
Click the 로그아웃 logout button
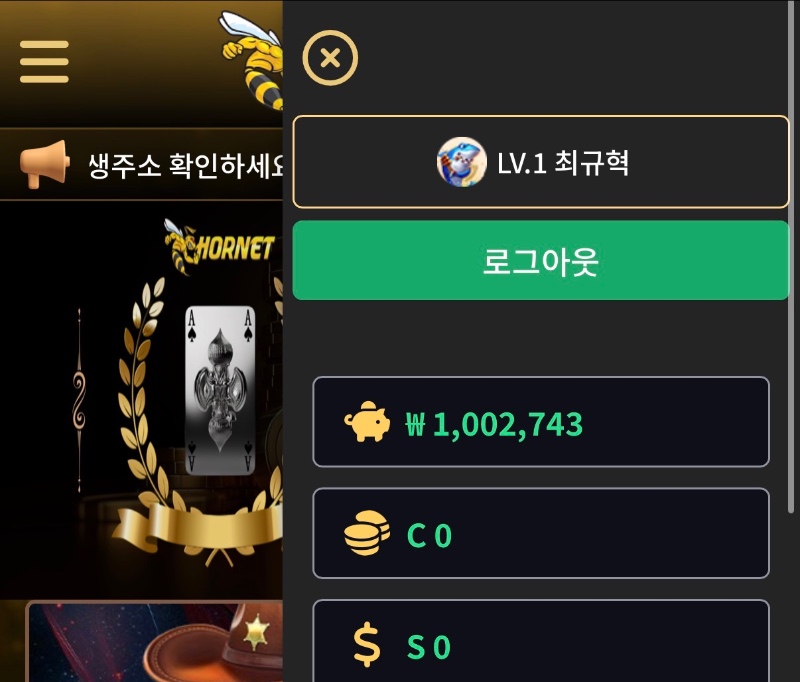click(x=541, y=260)
